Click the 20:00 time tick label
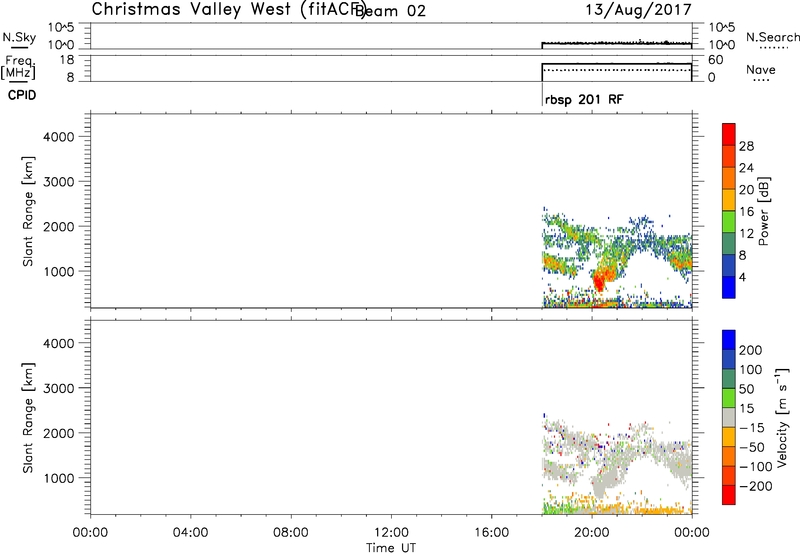Image resolution: width=800 pixels, height=554 pixels. click(x=592, y=533)
